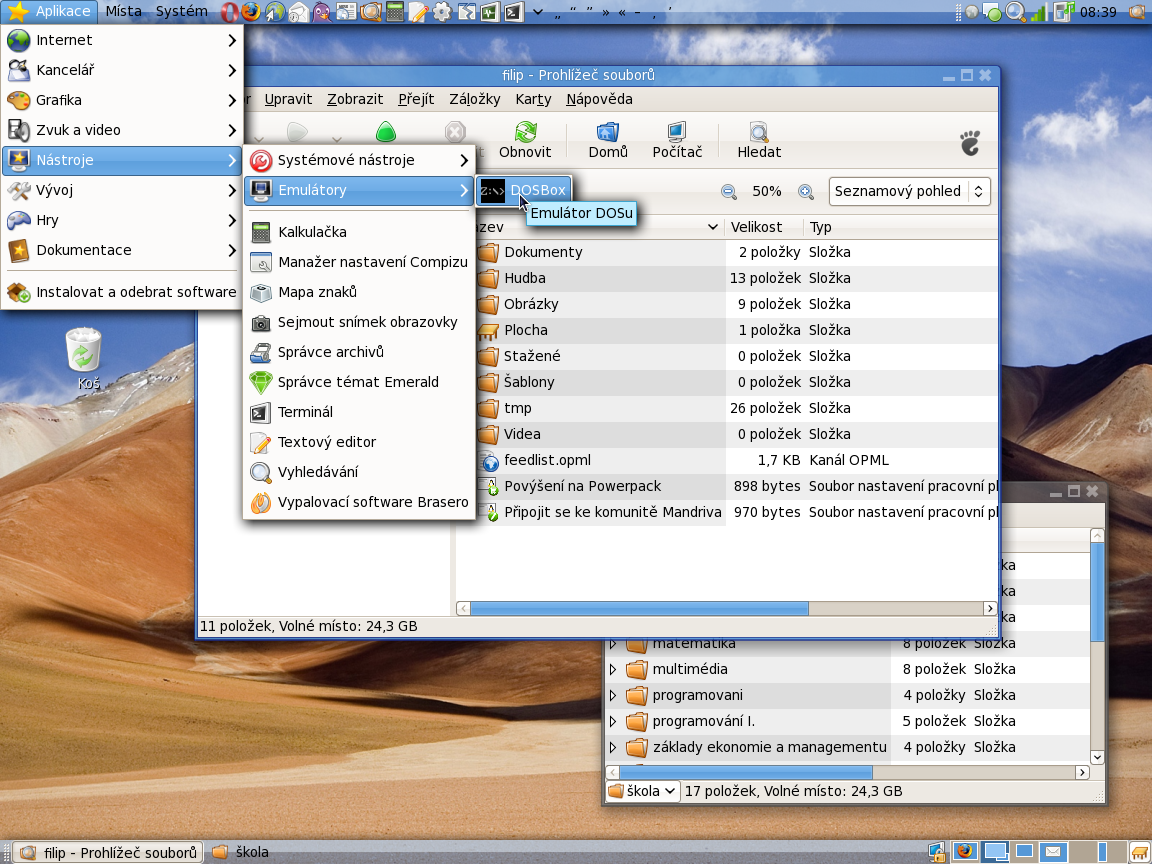Open the text editor launcher with pencil
The width and height of the screenshot is (1152, 864).
tap(418, 12)
